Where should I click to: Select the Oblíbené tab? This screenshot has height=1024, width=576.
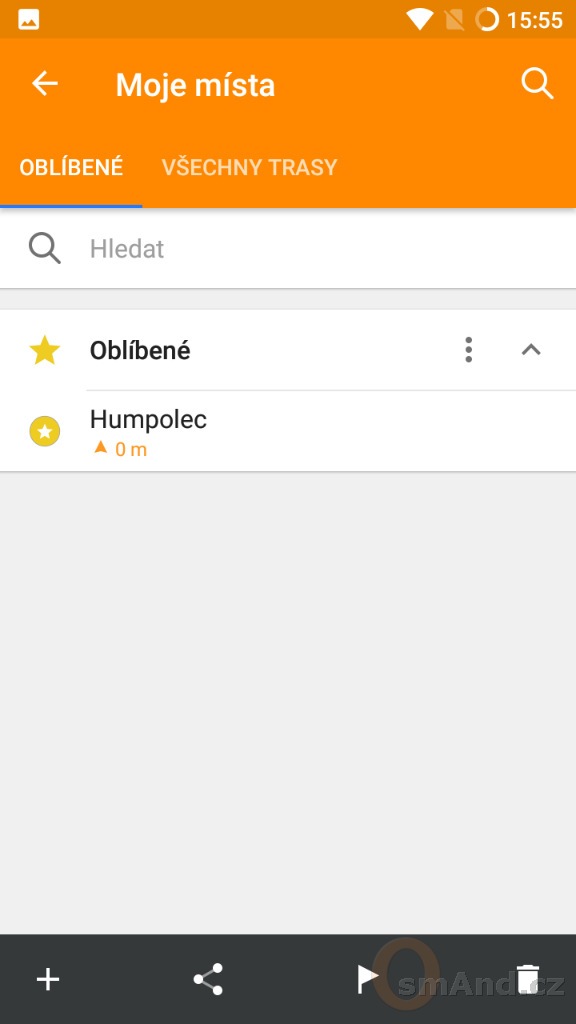tap(71, 167)
